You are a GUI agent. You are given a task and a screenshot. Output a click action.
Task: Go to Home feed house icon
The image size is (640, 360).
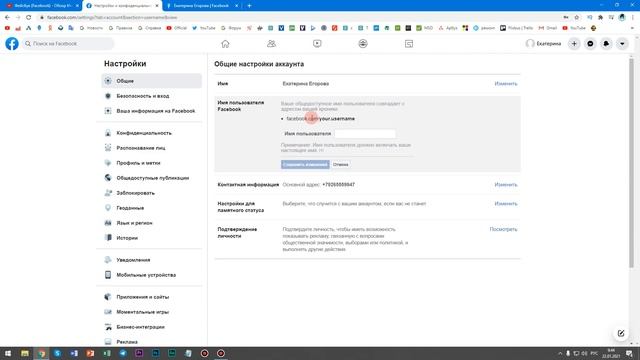click(225, 44)
